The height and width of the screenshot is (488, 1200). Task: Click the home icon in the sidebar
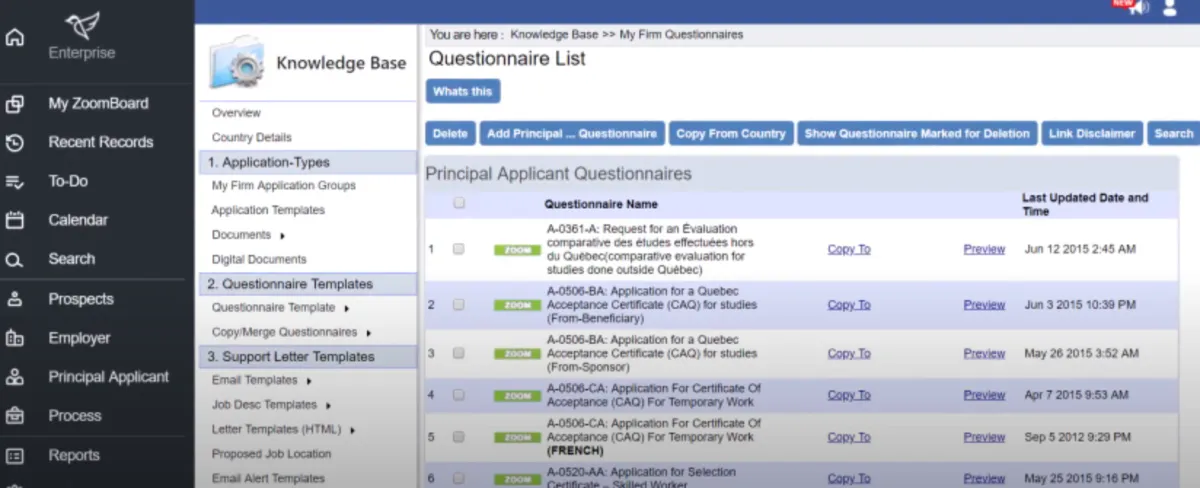[x=14, y=39]
